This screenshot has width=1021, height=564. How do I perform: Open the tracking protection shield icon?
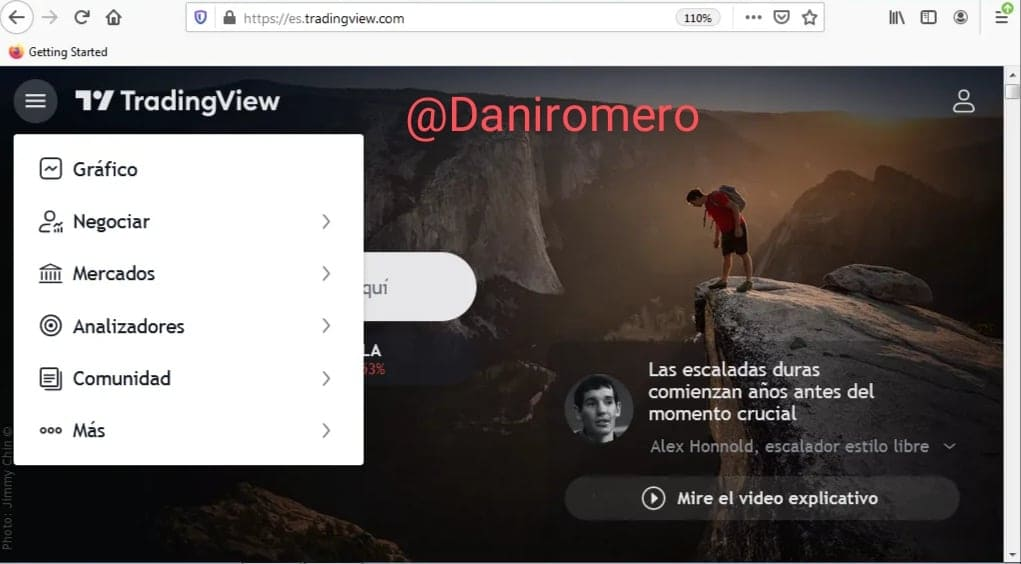tap(201, 18)
